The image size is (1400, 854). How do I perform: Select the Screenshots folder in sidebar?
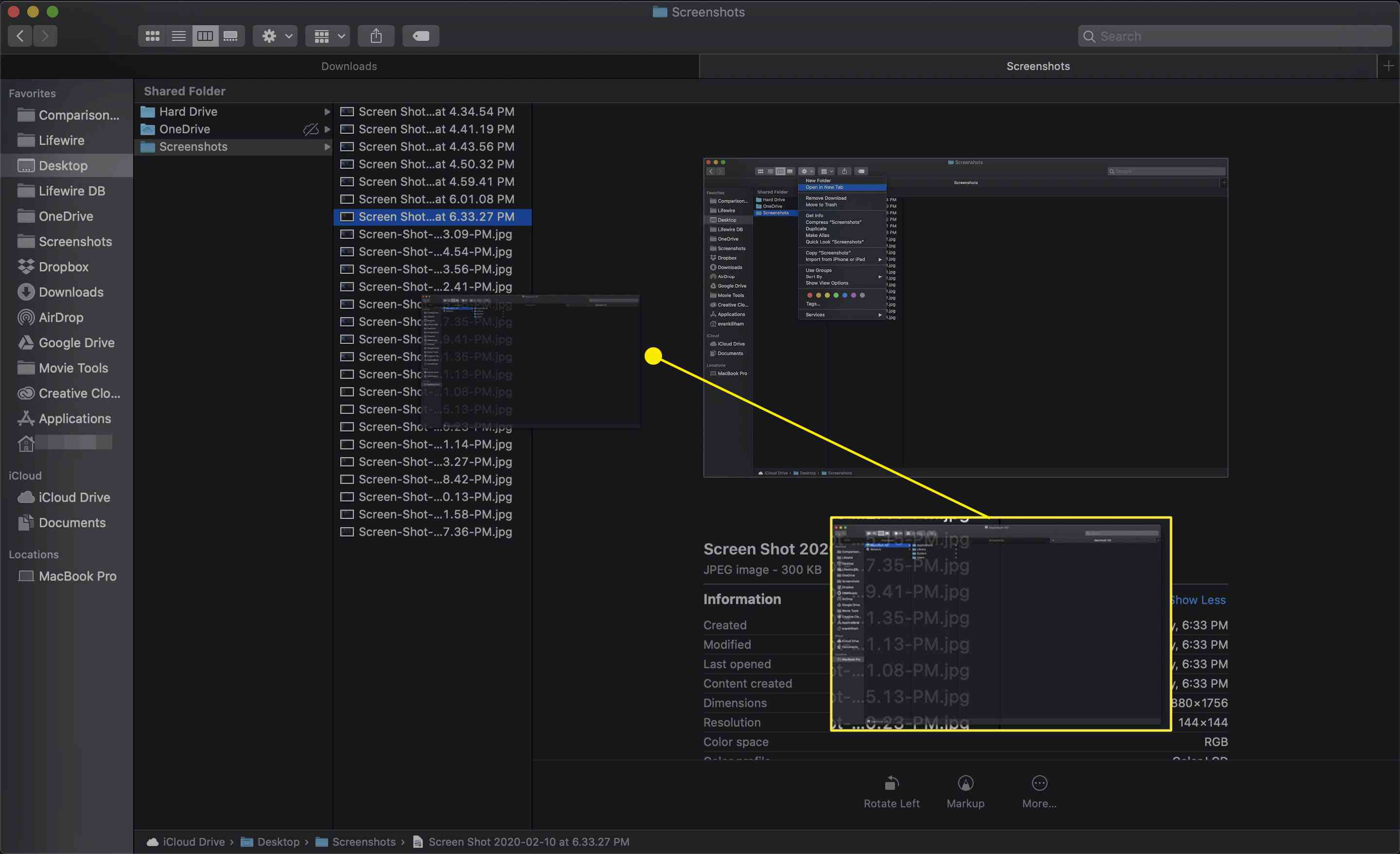pyautogui.click(x=75, y=241)
